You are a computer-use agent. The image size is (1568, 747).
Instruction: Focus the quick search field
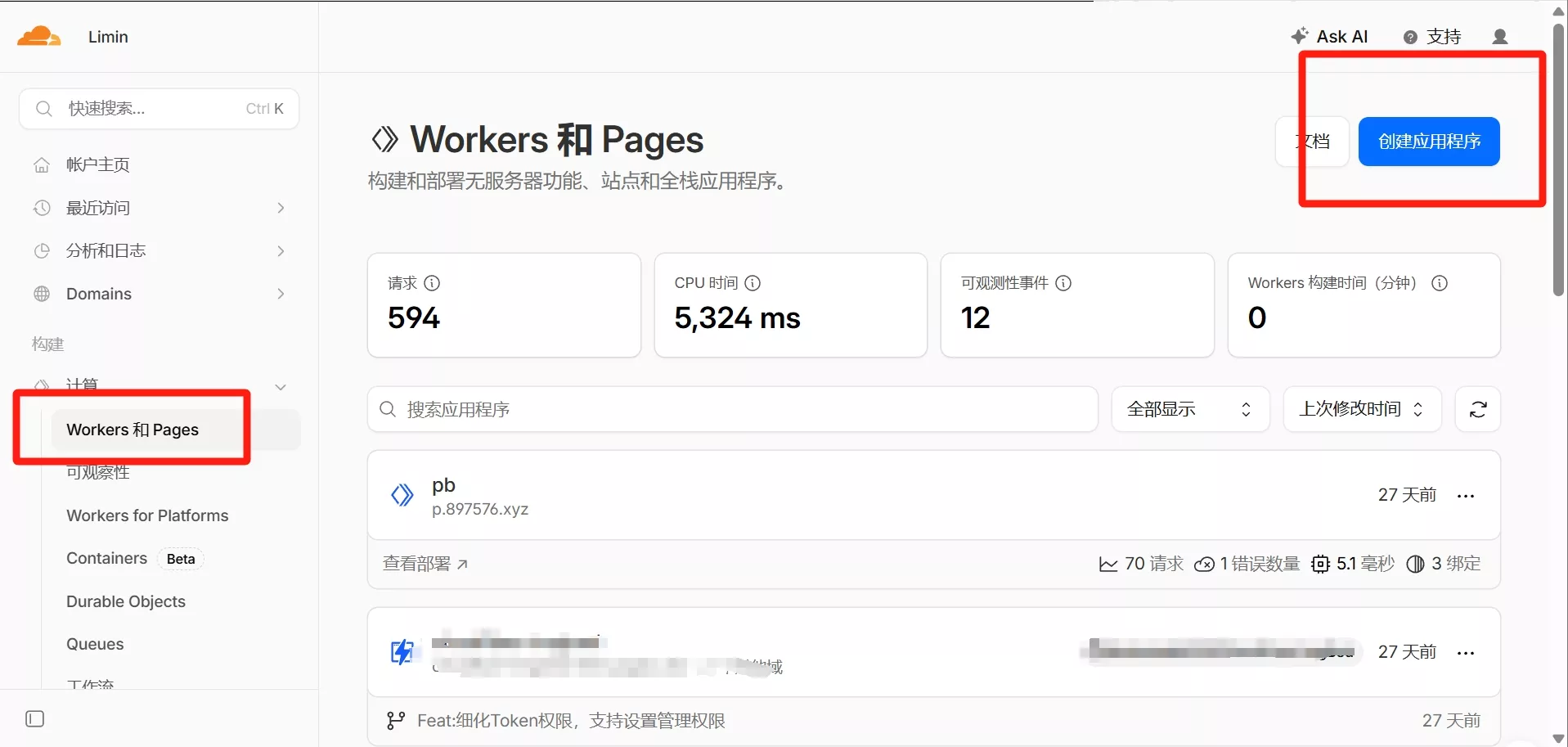tap(159, 109)
